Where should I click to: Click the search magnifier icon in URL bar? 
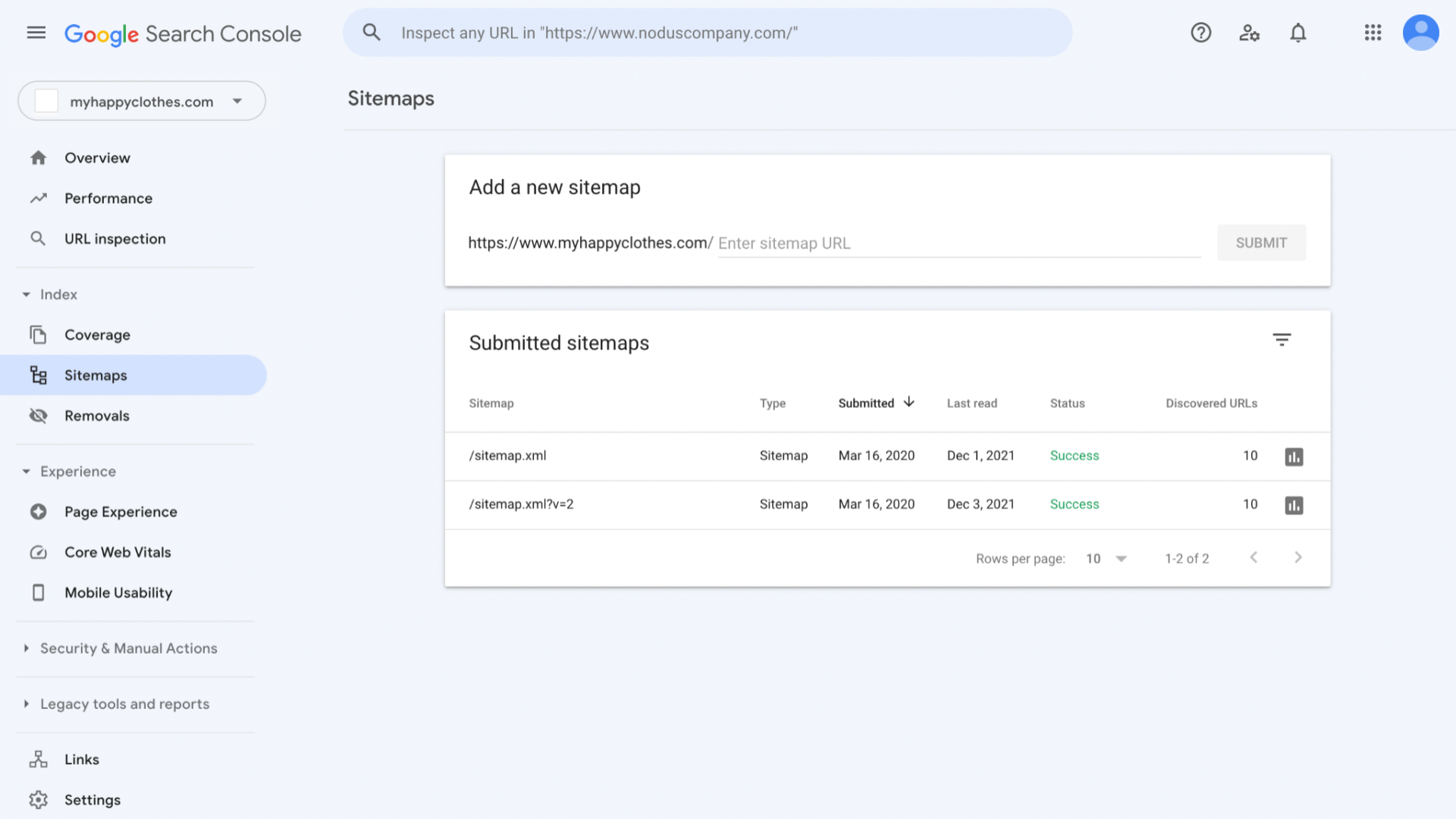(372, 33)
